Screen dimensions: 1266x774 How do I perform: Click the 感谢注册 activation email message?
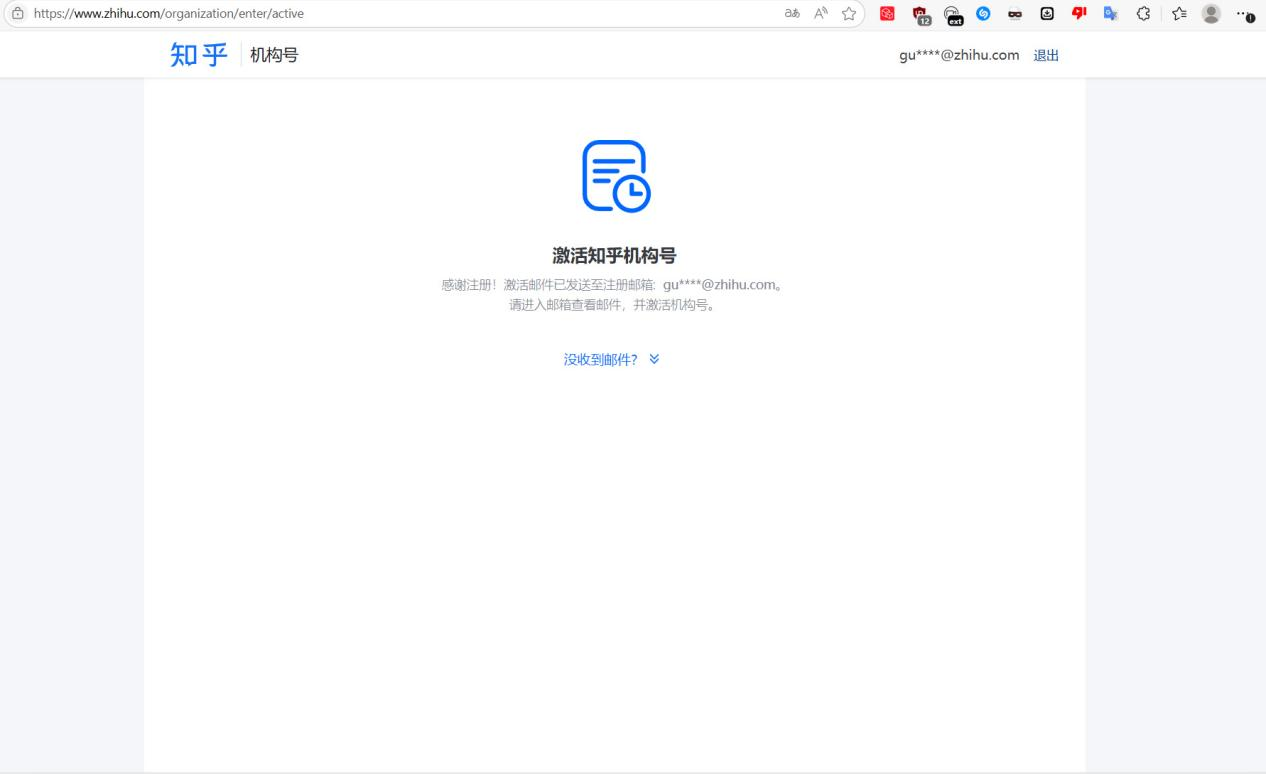[x=612, y=285]
